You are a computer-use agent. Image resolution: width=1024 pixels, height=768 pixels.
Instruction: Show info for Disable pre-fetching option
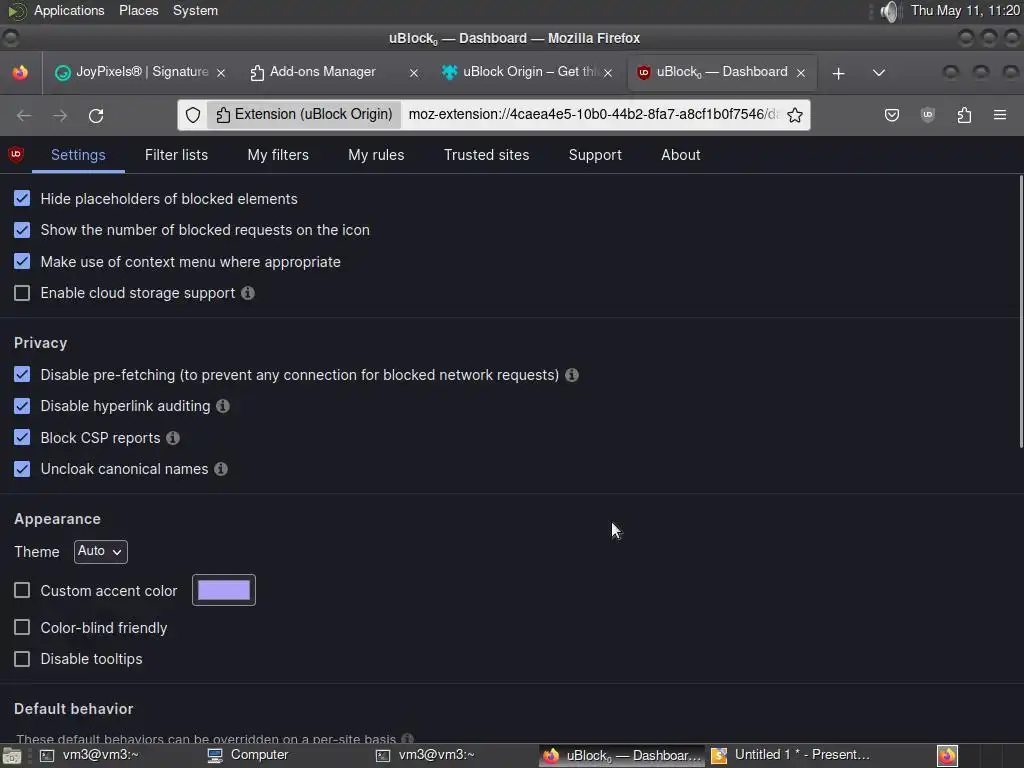(x=571, y=375)
